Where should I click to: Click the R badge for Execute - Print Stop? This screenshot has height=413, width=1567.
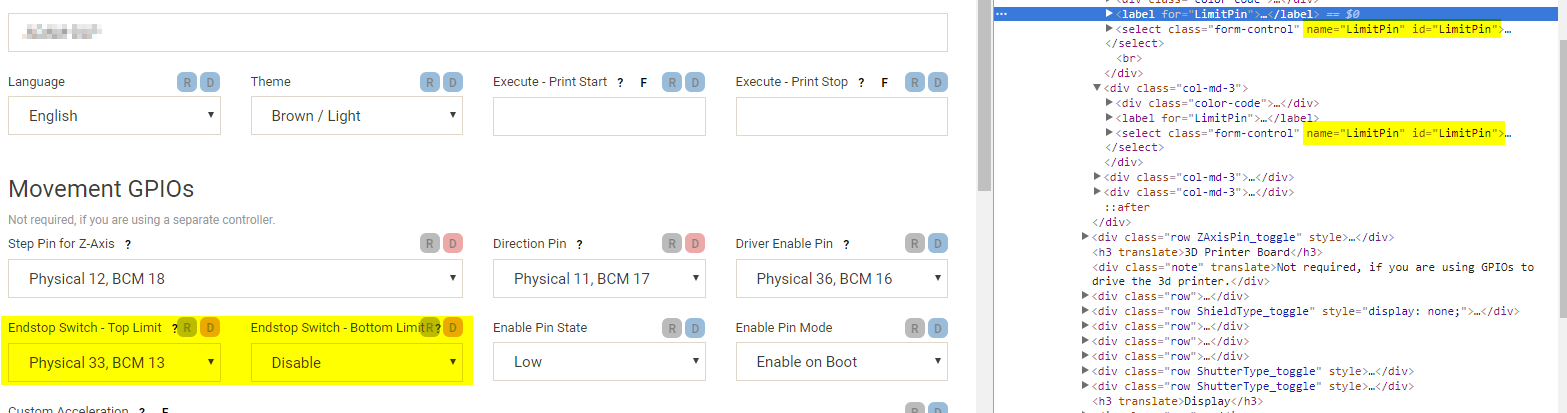(915, 82)
